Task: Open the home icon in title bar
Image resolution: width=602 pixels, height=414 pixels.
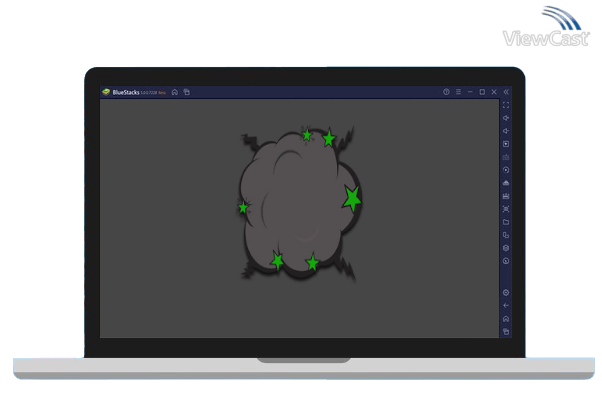Action: pos(175,92)
